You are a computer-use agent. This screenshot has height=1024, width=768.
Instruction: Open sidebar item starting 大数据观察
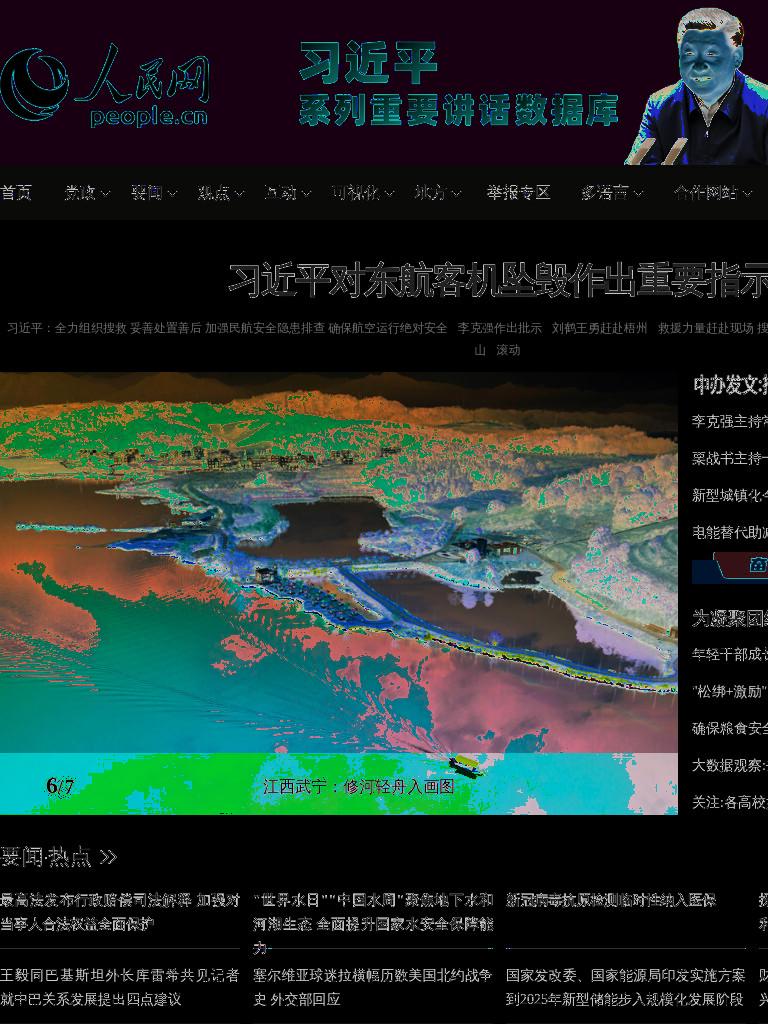click(730, 765)
